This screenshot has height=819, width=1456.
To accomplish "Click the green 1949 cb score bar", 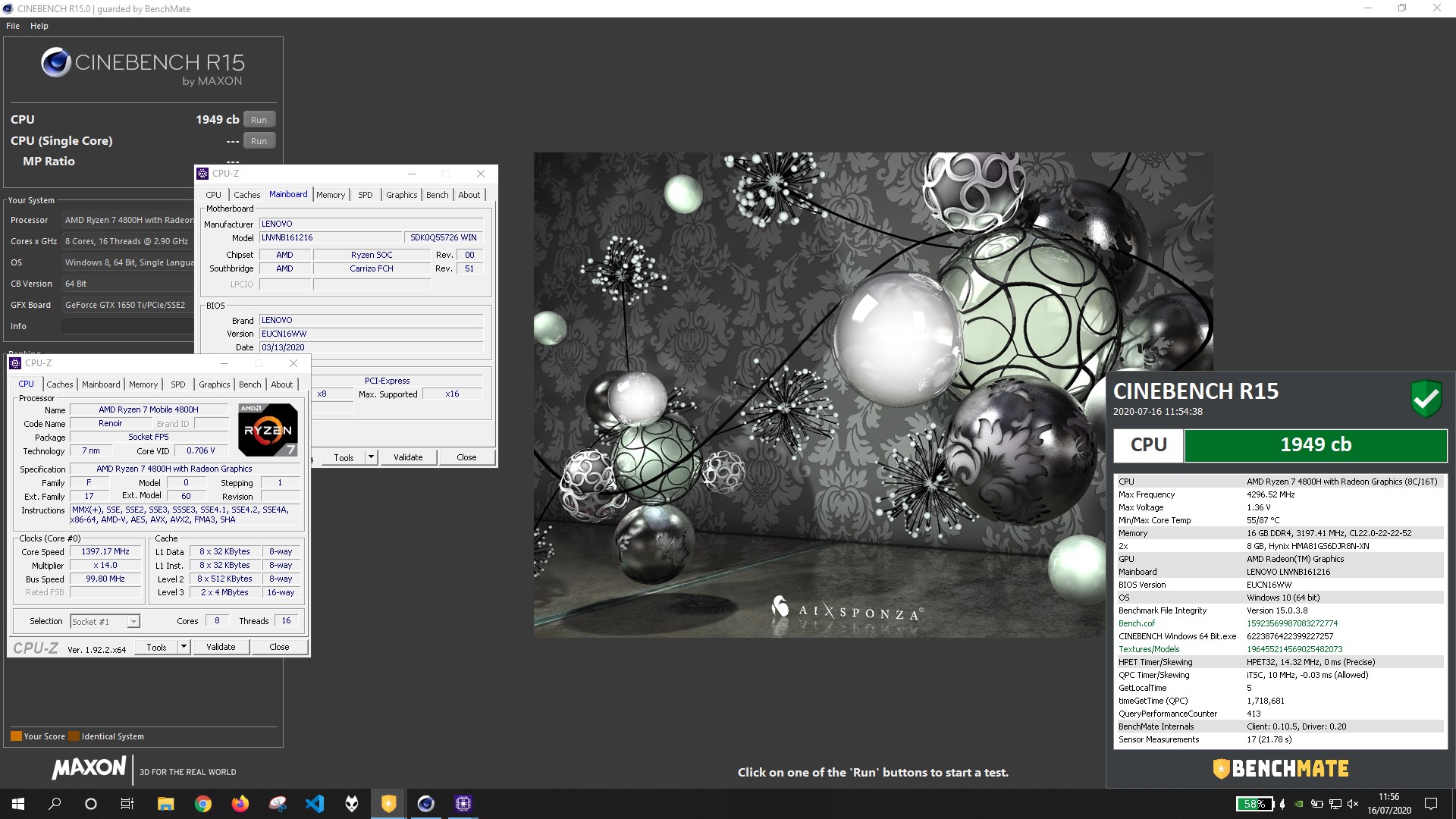I will (x=1316, y=445).
